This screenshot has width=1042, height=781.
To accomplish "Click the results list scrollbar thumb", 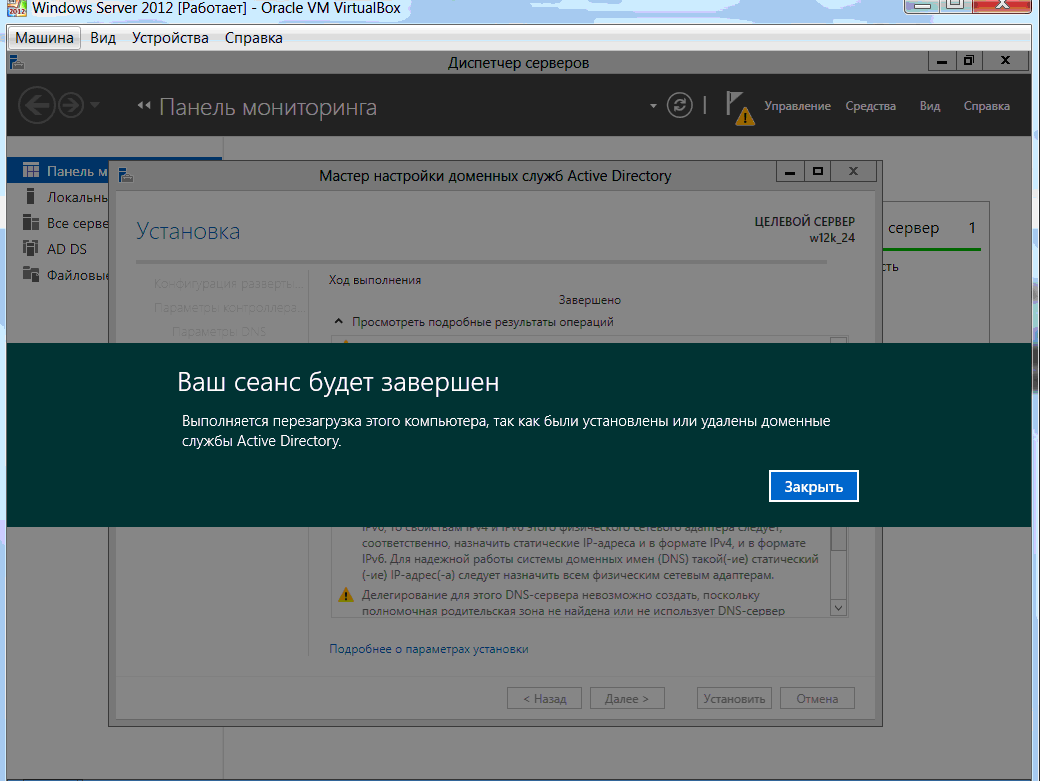I will point(839,538).
